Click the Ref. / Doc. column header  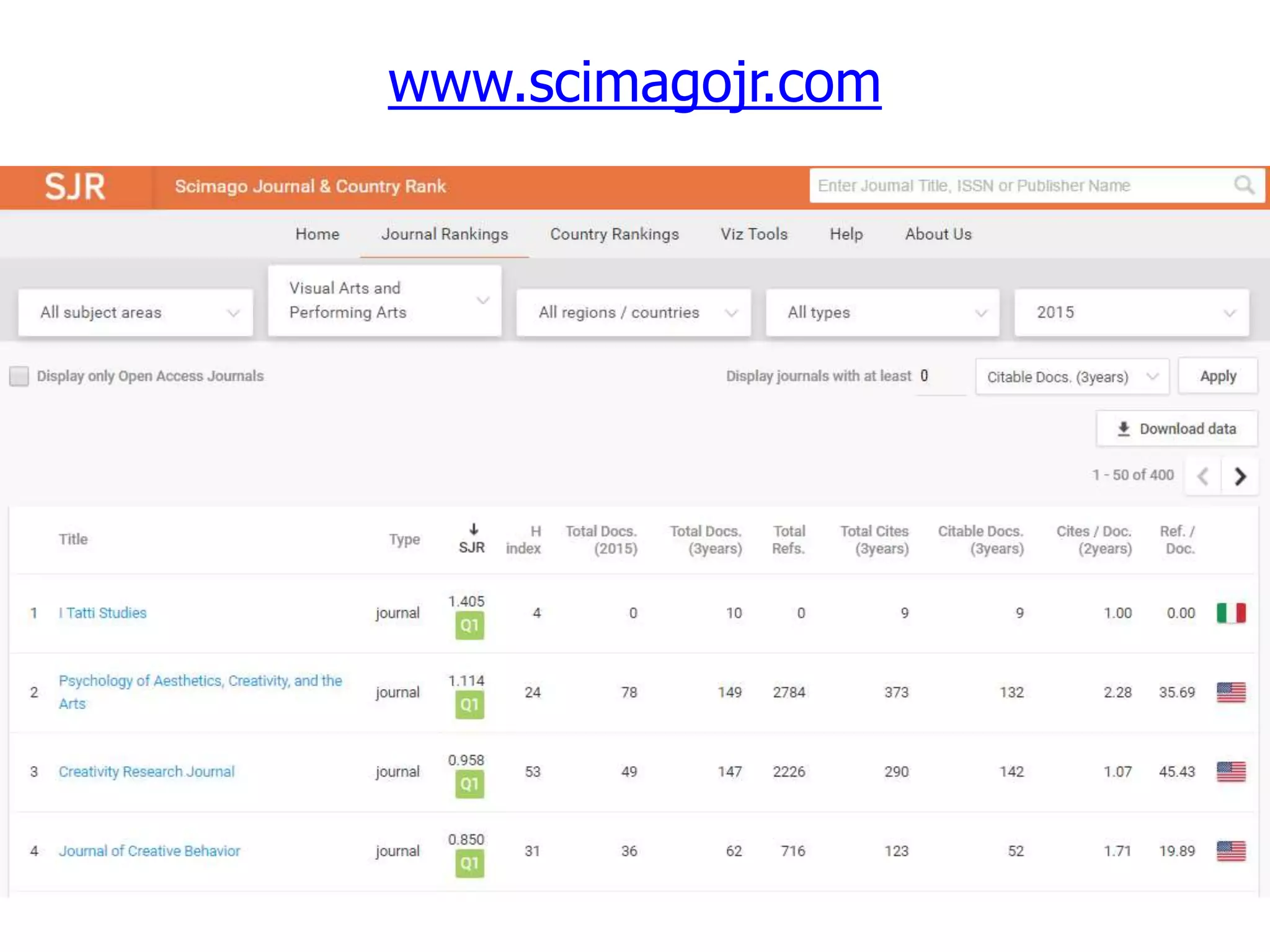1177,539
